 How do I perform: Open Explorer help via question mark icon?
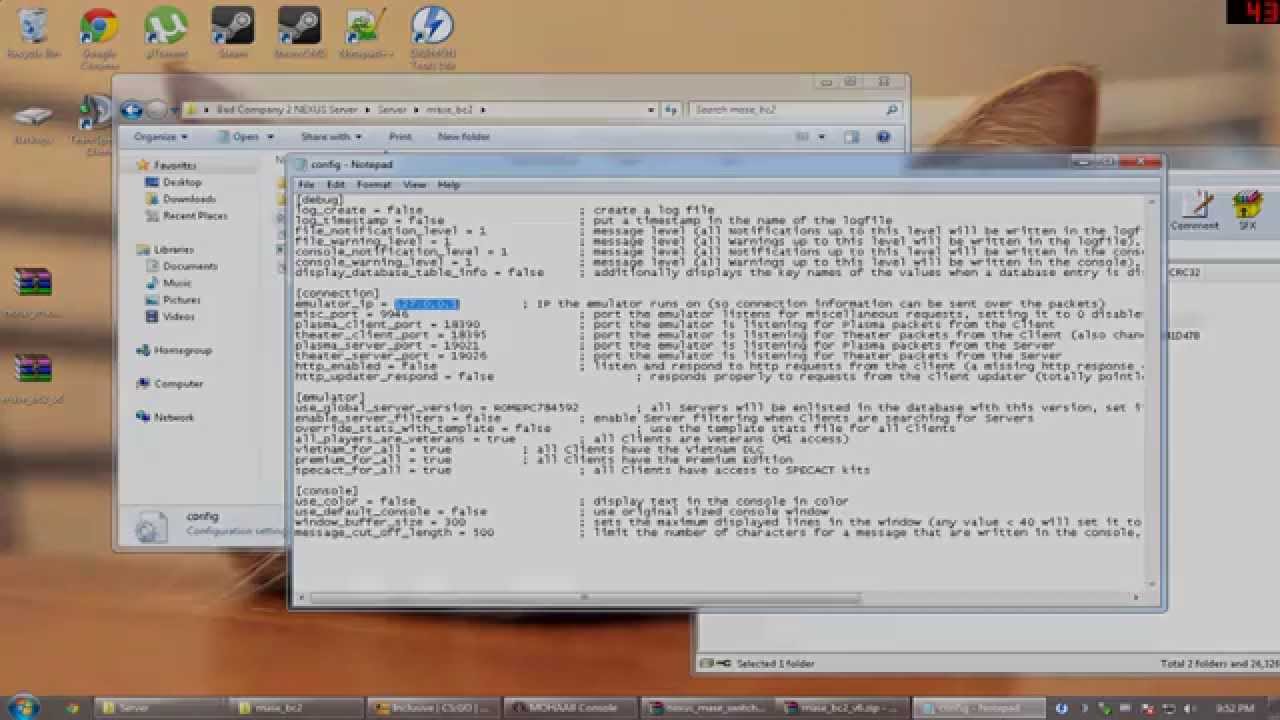click(x=883, y=137)
